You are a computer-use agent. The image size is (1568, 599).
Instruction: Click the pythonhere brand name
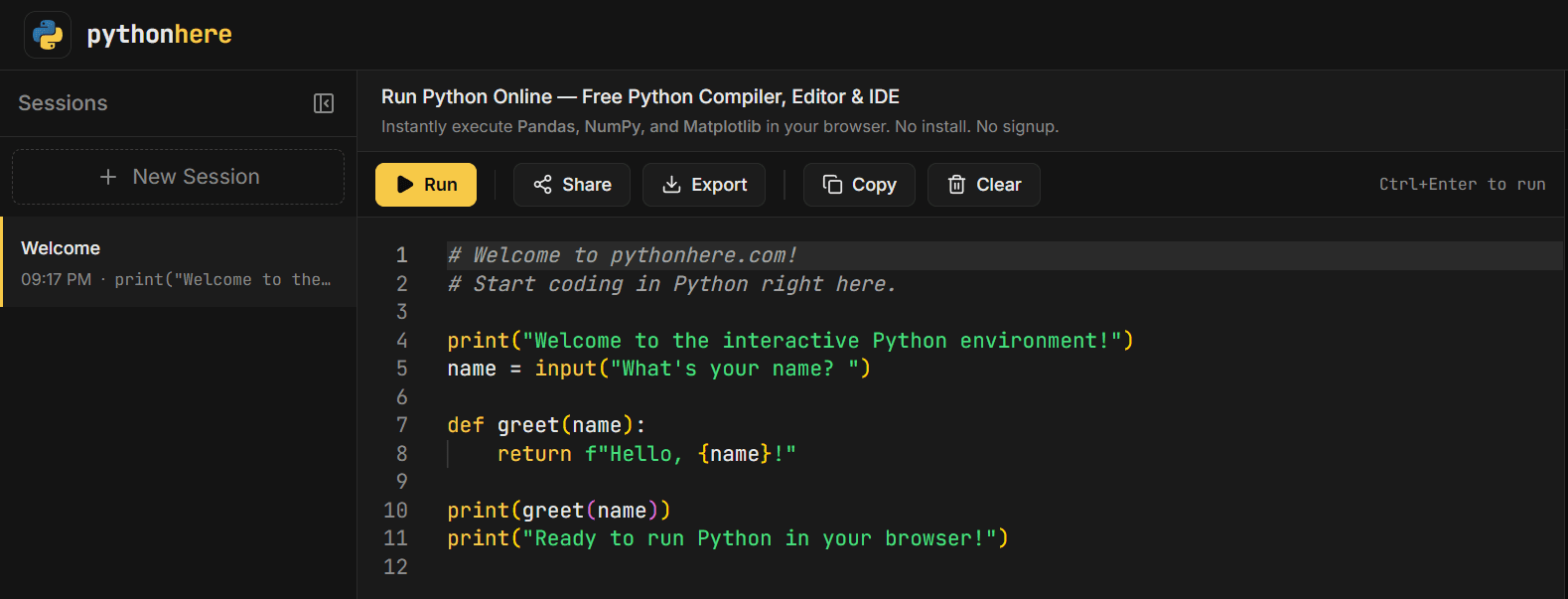pyautogui.click(x=160, y=35)
